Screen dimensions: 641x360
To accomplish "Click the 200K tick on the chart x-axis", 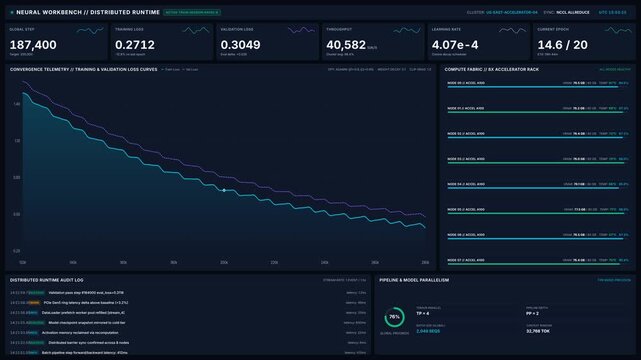I will [224, 263].
